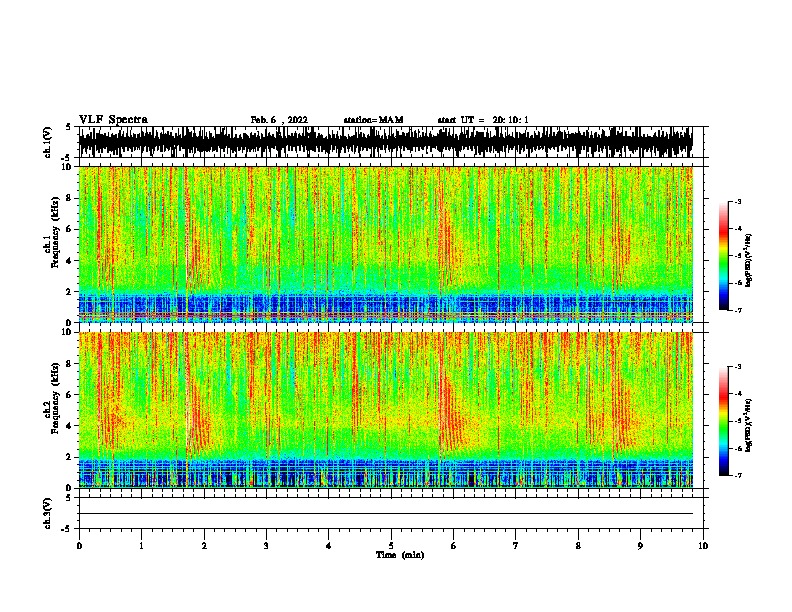Click the time axis tick label '8'

[x=578, y=545]
